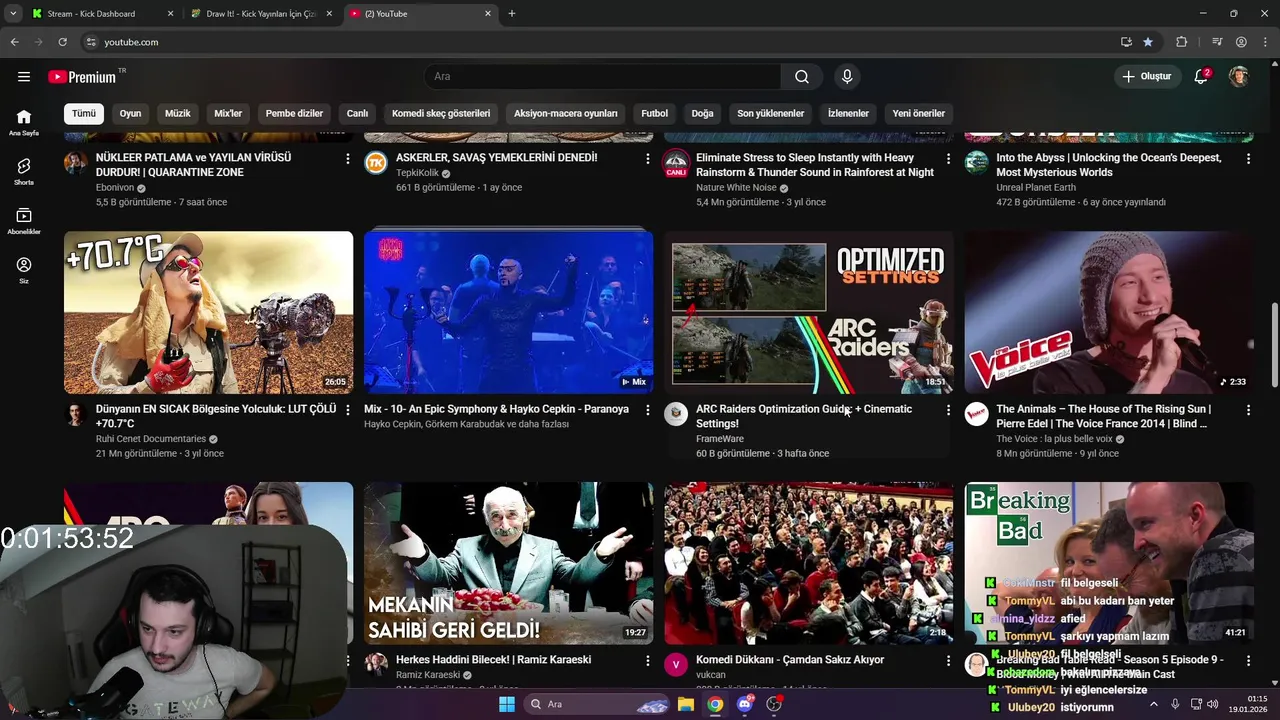Select the Futbol filter chip
Image resolution: width=1280 pixels, height=720 pixels.
click(655, 114)
